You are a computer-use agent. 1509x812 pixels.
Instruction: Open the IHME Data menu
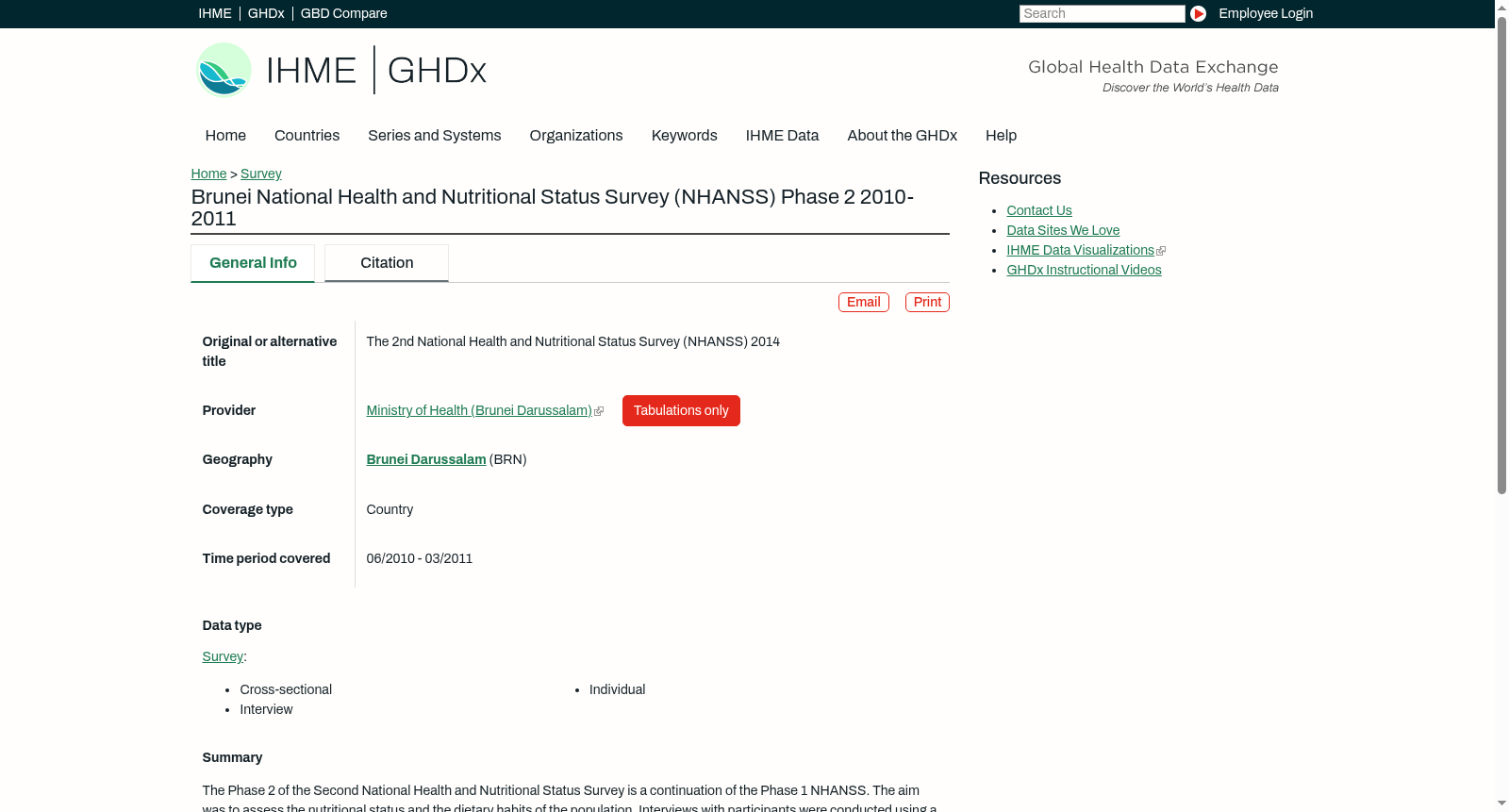pyautogui.click(x=782, y=136)
